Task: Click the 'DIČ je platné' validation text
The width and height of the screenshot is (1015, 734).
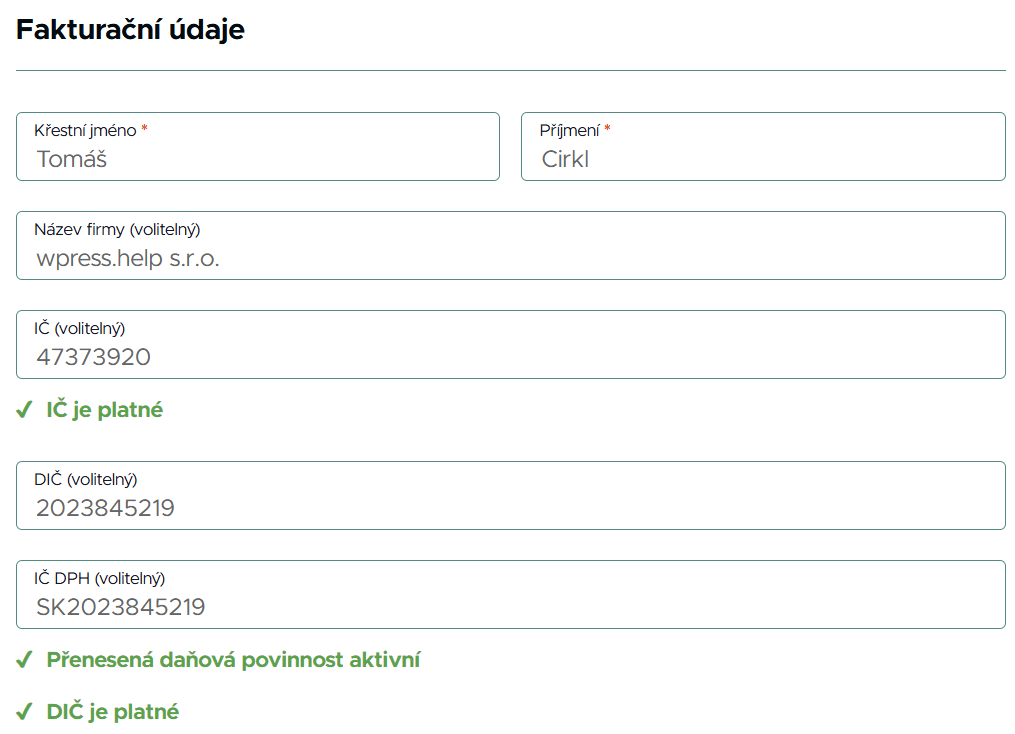Action: coord(112,713)
